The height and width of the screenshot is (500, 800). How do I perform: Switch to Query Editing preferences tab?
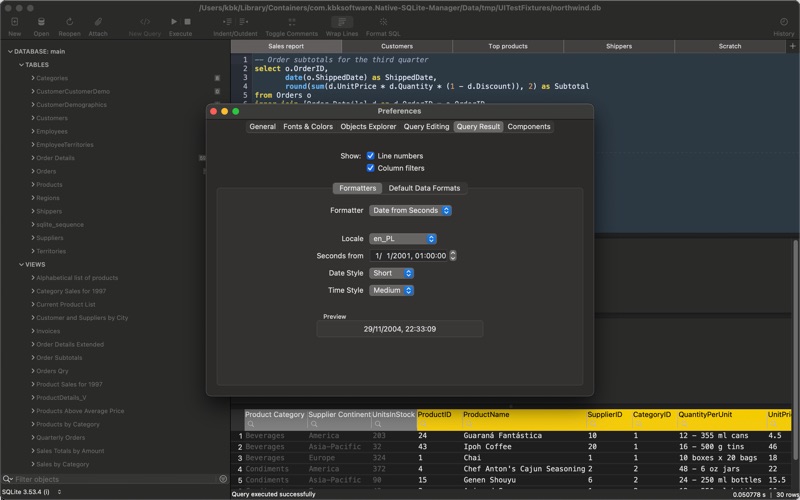427,127
